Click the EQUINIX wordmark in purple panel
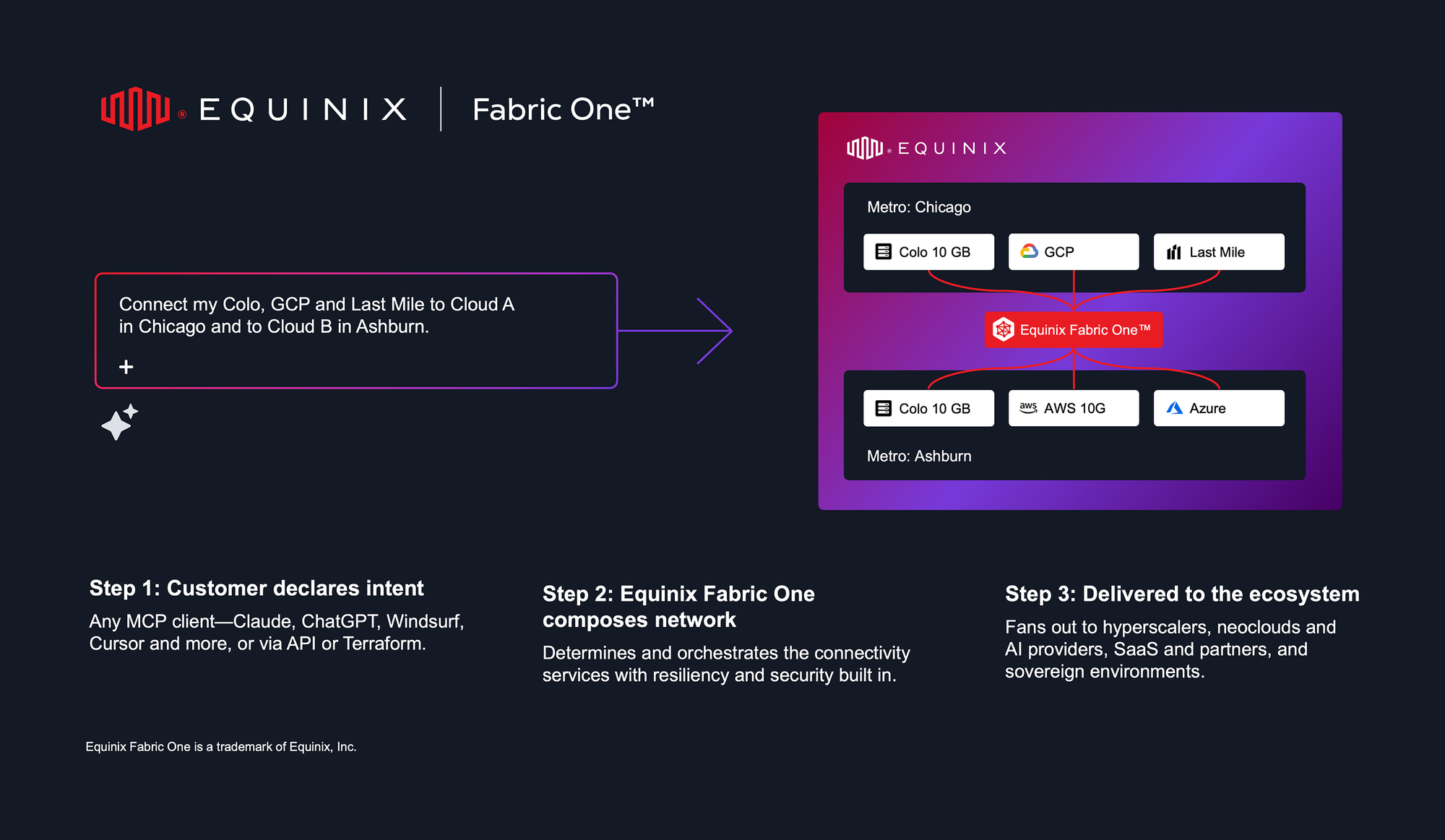 [952, 148]
